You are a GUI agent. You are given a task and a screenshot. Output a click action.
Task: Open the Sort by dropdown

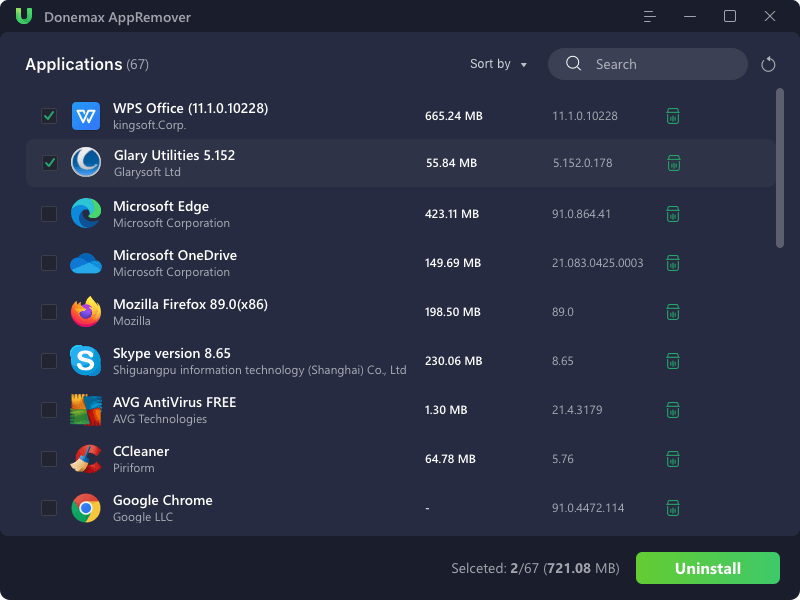coord(498,64)
